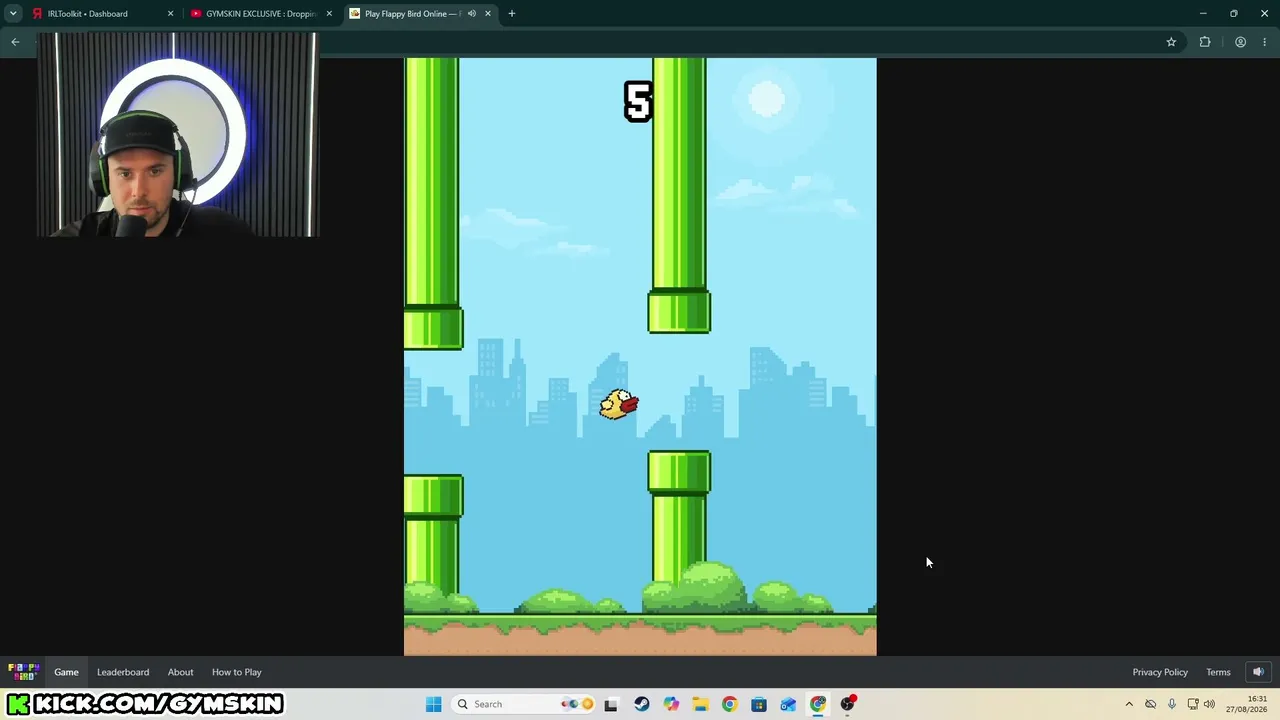Image resolution: width=1280 pixels, height=720 pixels.
Task: Open the Privacy Policy link
Action: coord(1160,672)
